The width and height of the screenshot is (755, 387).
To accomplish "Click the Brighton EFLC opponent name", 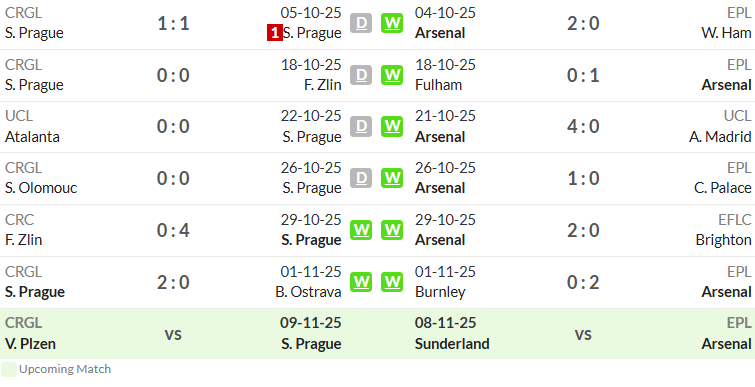I will click(724, 240).
